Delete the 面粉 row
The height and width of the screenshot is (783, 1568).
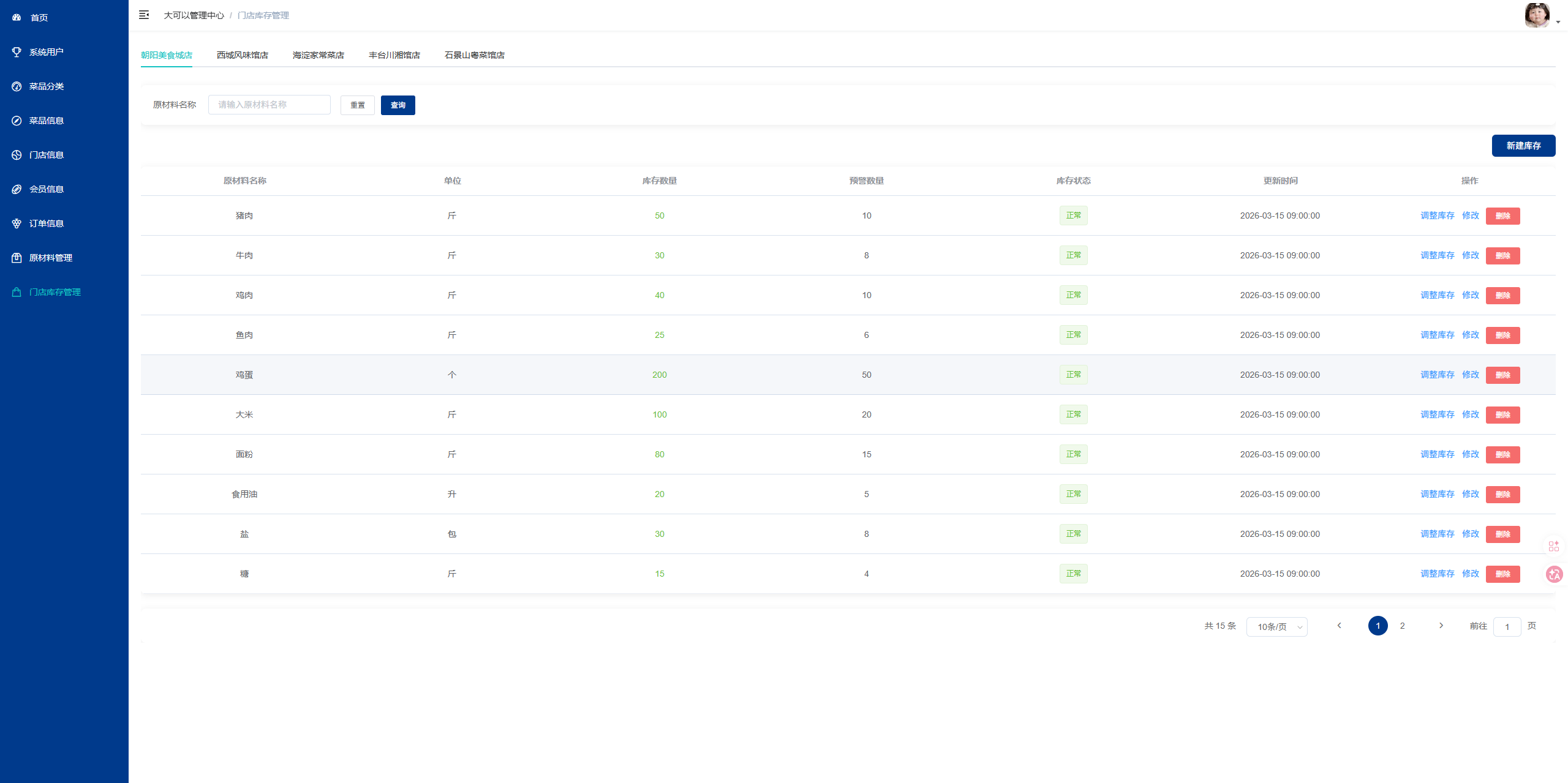(1502, 455)
